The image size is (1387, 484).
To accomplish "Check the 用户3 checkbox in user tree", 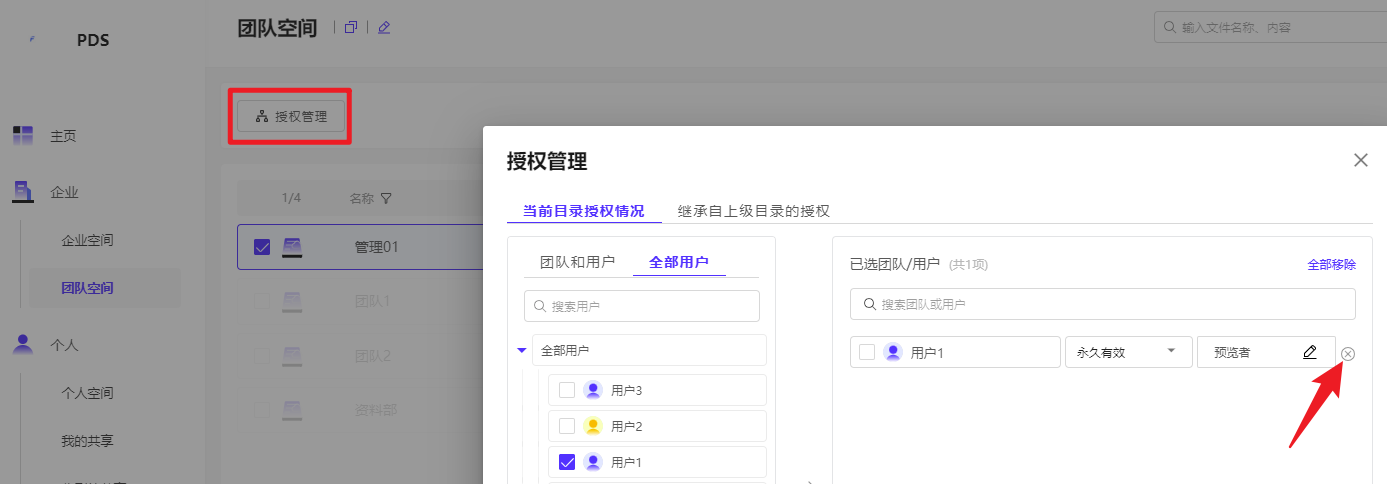I will (567, 390).
